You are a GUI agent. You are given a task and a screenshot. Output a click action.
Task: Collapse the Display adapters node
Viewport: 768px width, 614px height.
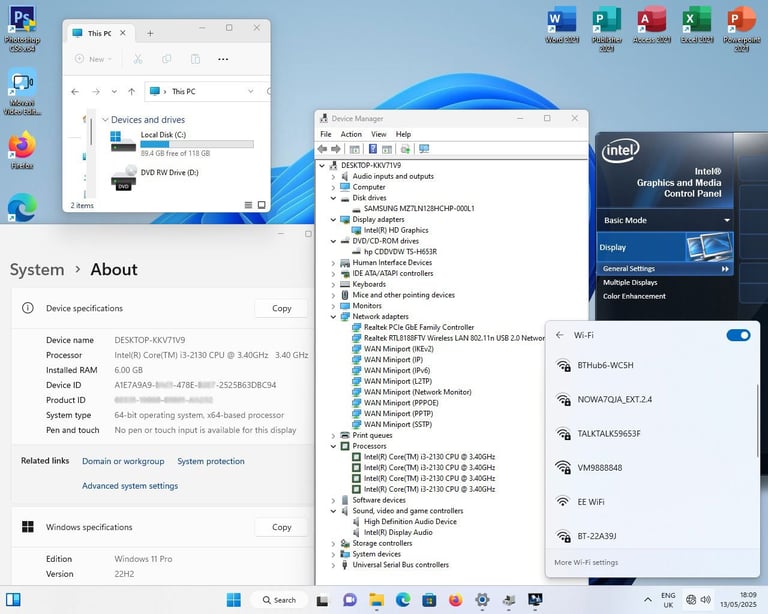(x=334, y=219)
